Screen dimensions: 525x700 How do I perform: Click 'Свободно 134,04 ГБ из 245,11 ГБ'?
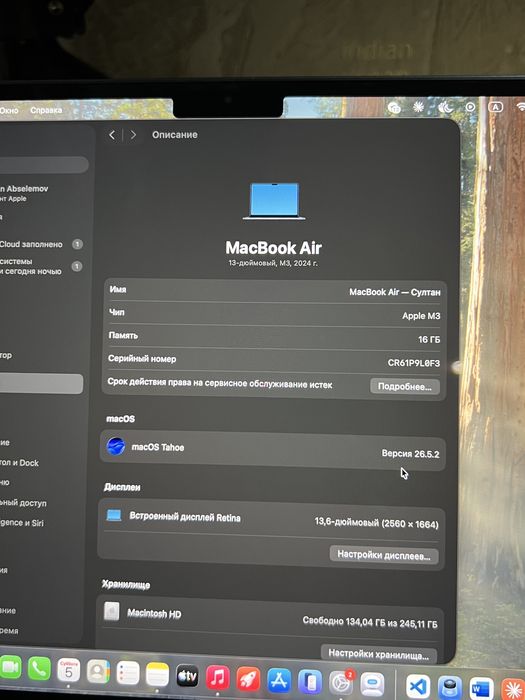click(370, 622)
